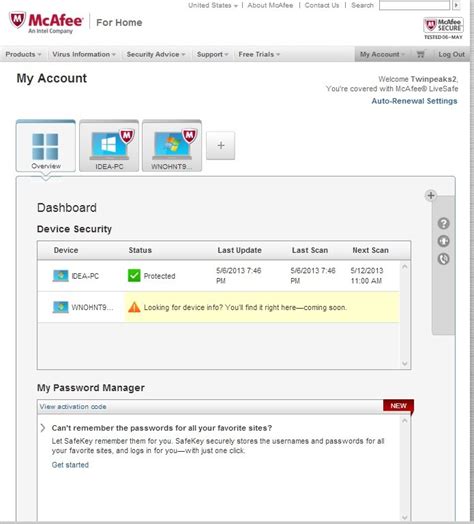The image size is (474, 524).
Task: Click the 5/12/2013 11:00 AM next scan
Action: click(x=367, y=276)
